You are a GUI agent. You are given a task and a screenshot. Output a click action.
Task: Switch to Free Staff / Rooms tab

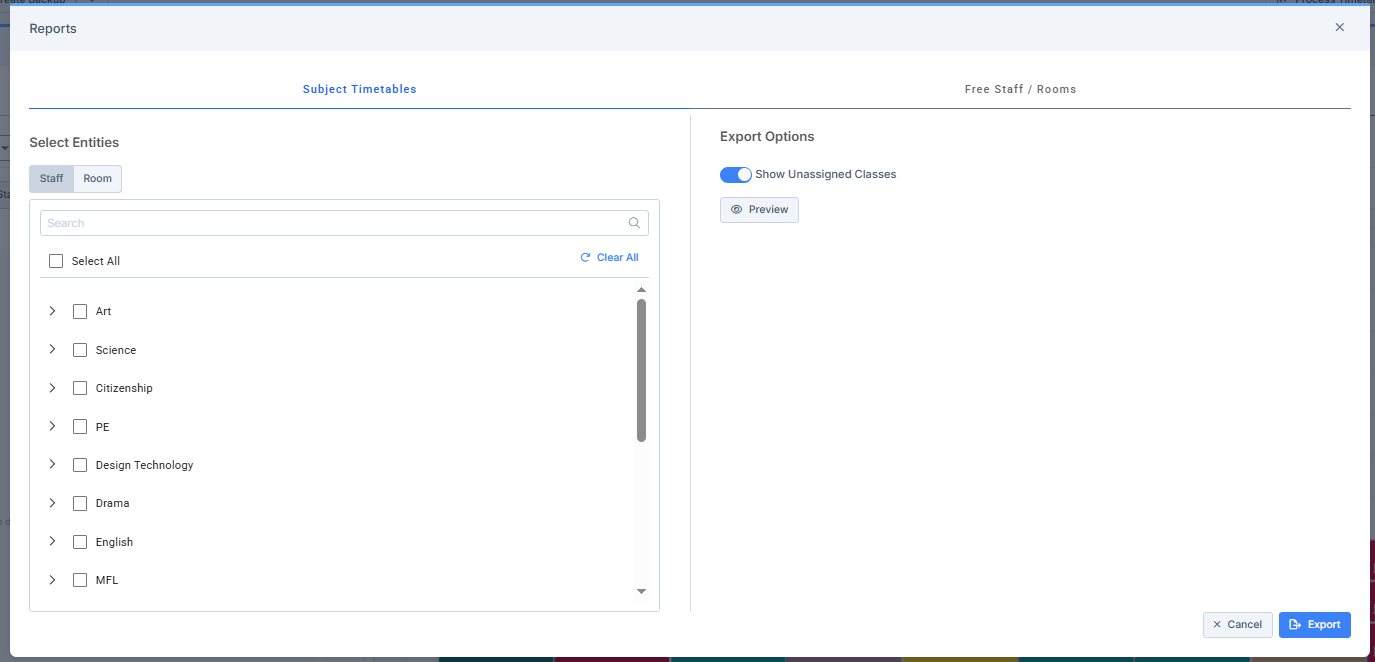pyautogui.click(x=1020, y=89)
